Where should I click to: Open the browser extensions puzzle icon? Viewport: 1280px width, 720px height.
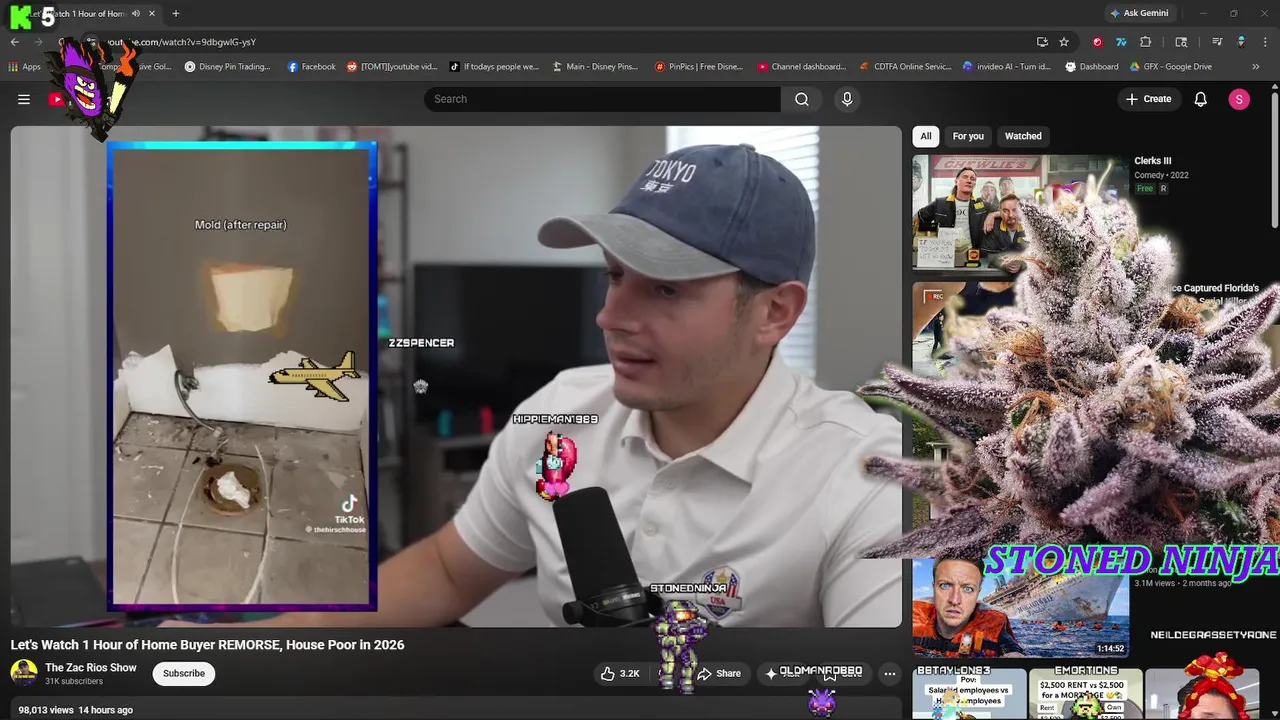coord(1146,42)
